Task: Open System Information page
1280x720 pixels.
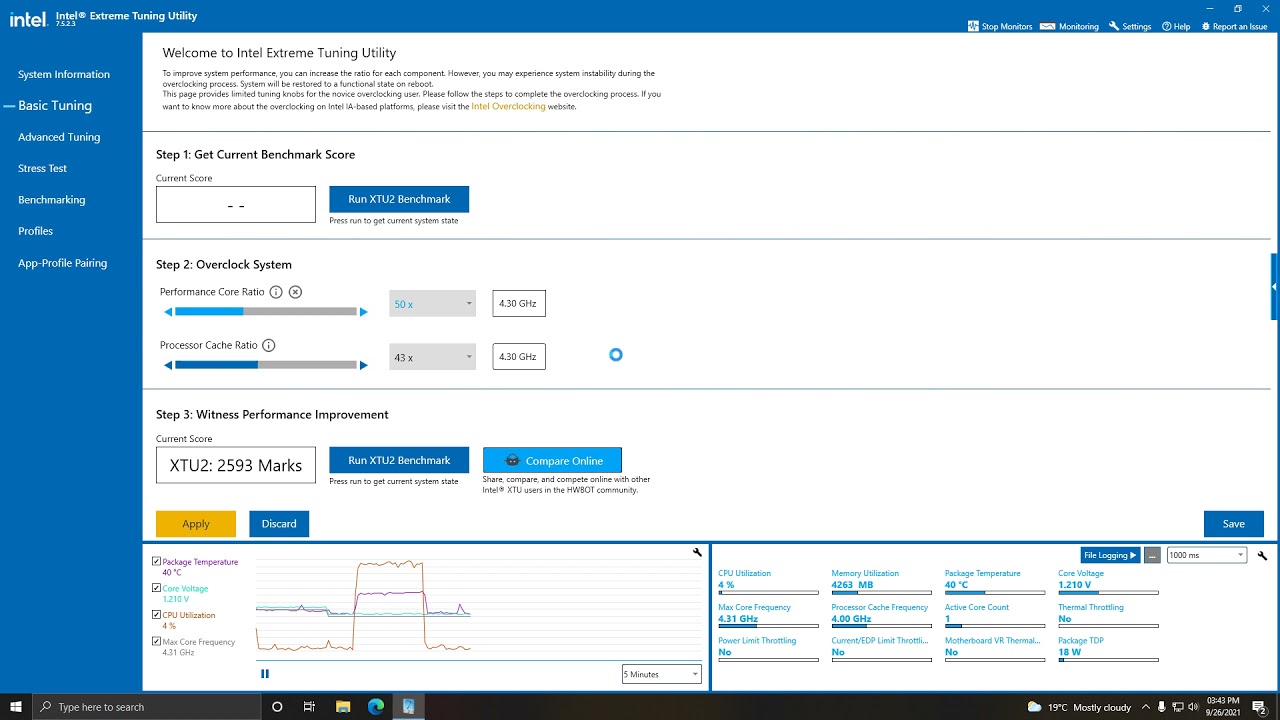Action: coord(64,74)
